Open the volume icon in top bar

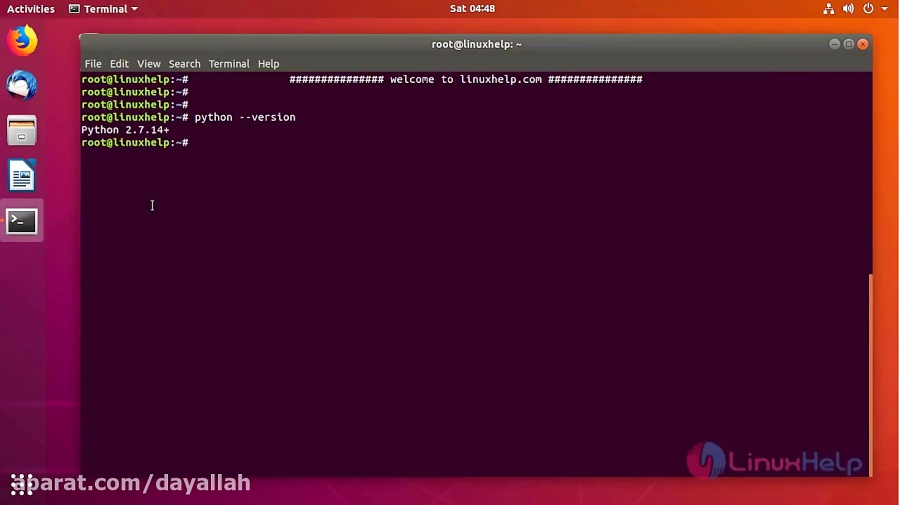click(848, 9)
